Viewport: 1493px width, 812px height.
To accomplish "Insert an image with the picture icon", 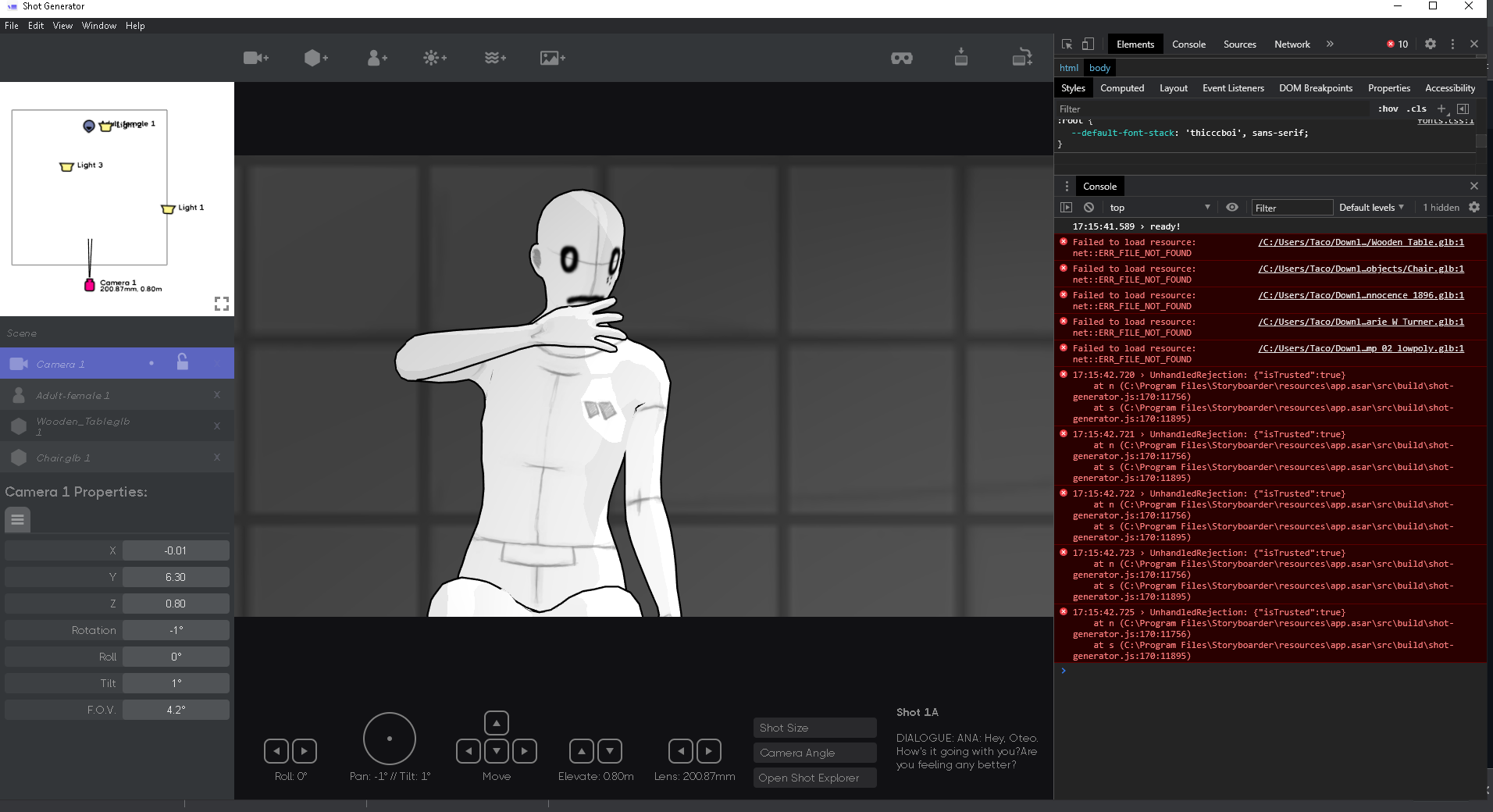I will point(552,57).
